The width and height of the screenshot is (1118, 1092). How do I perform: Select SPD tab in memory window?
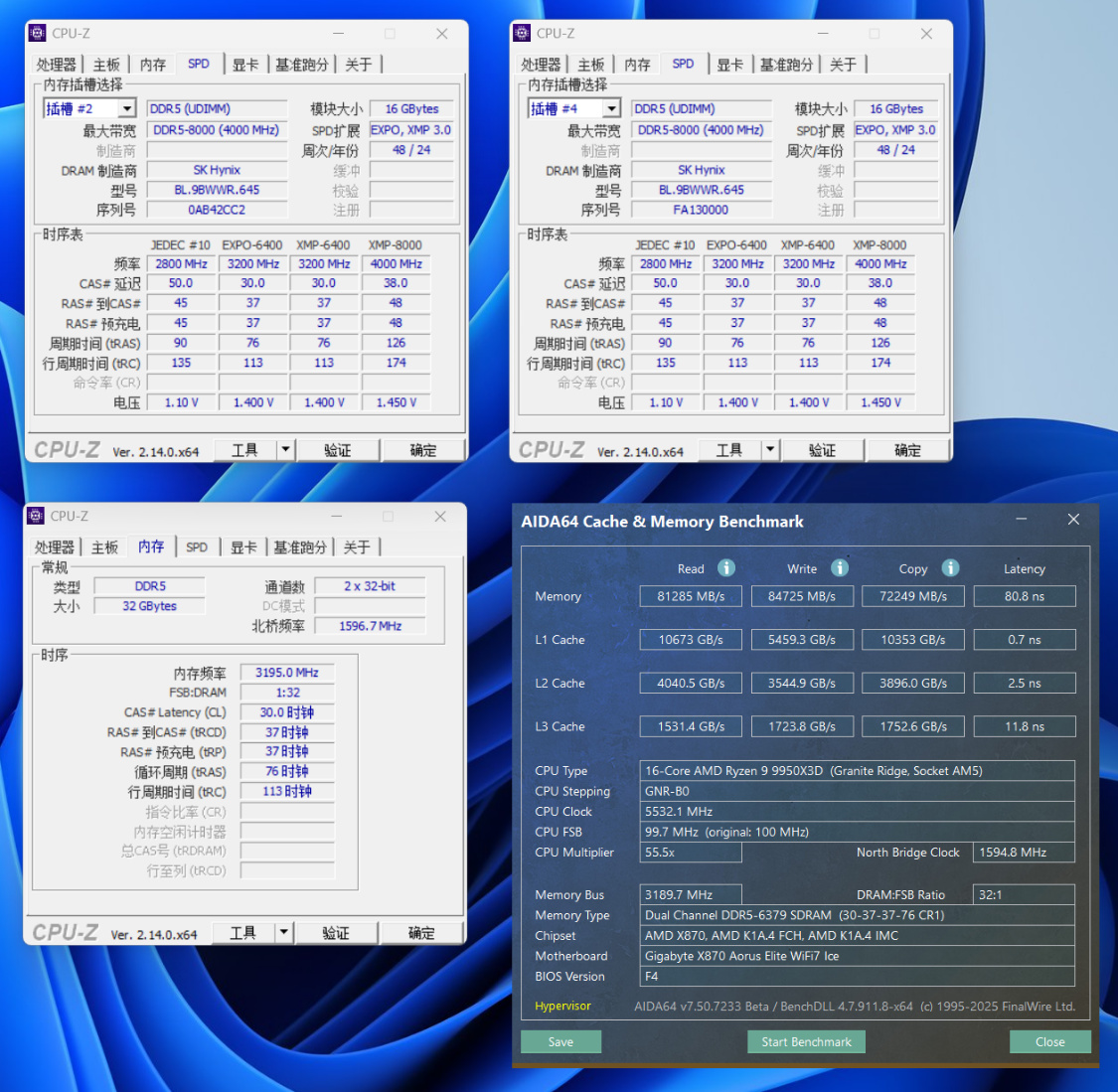coord(197,546)
